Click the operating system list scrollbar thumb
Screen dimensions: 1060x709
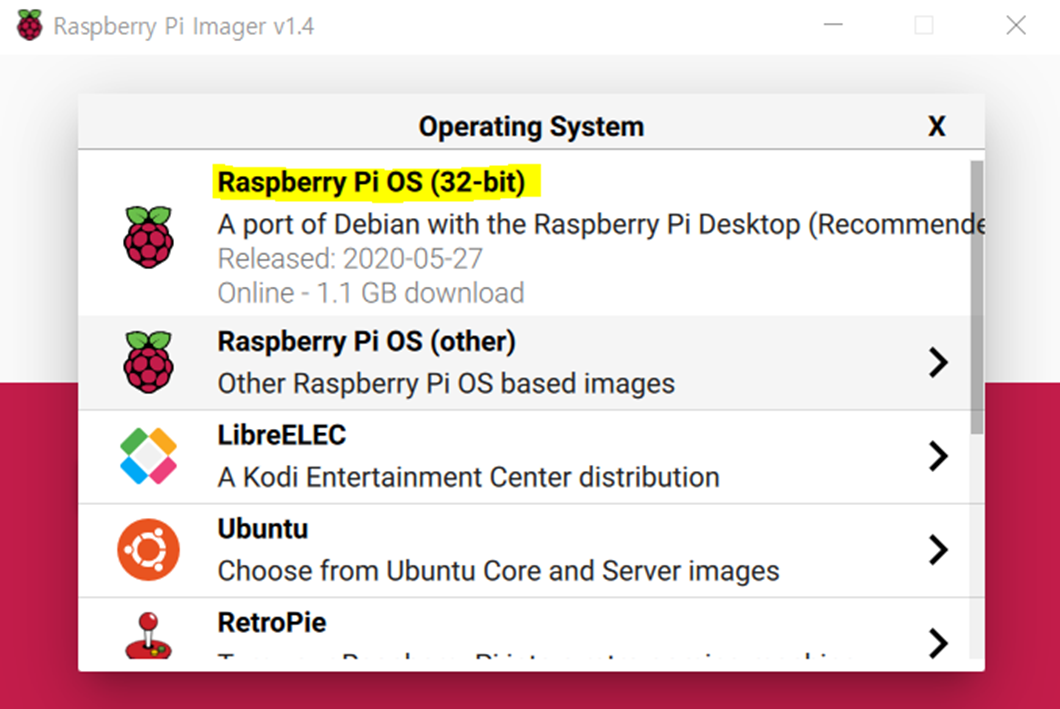point(977,297)
